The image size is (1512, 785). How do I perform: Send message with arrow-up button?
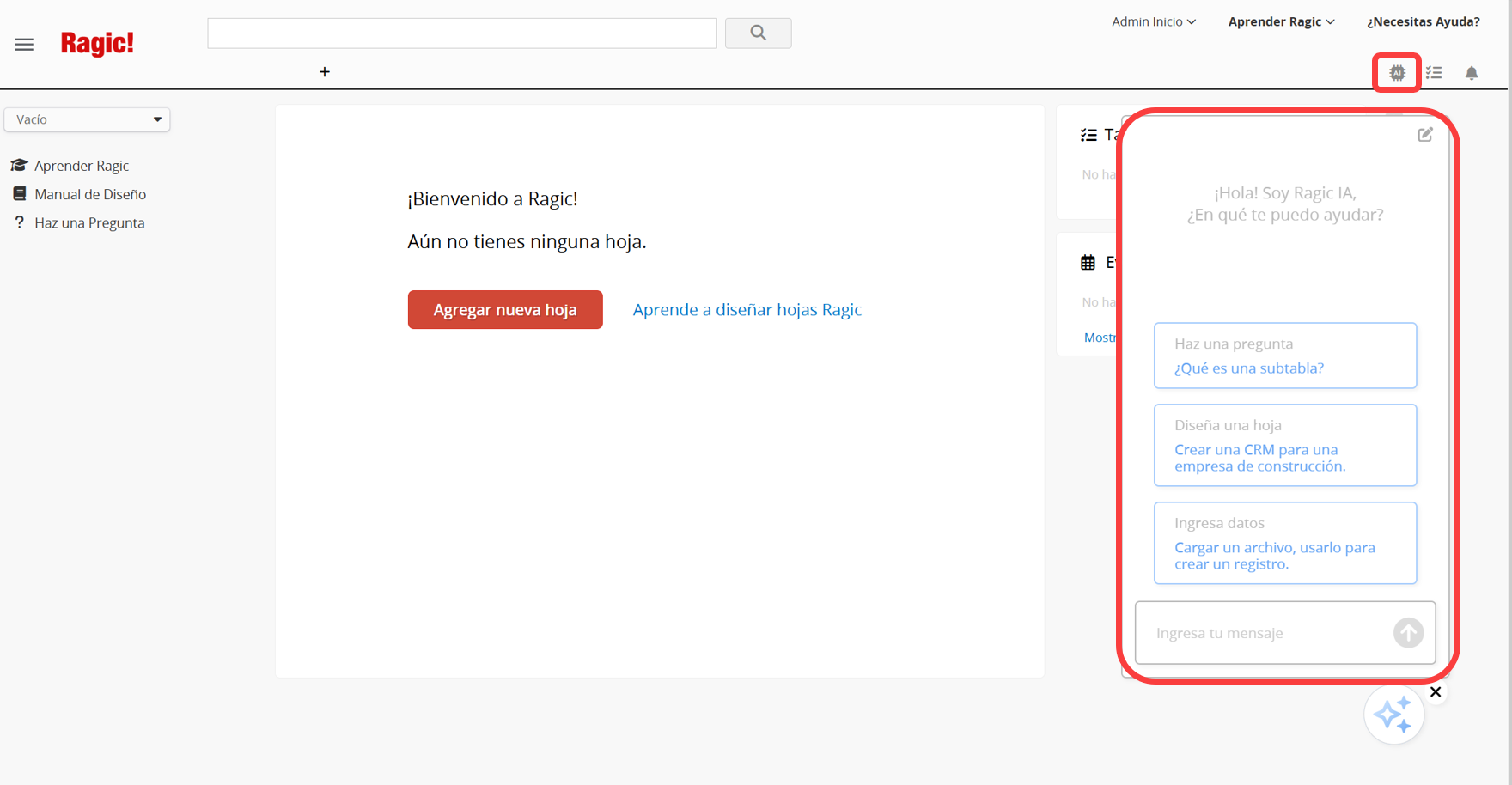[1408, 633]
